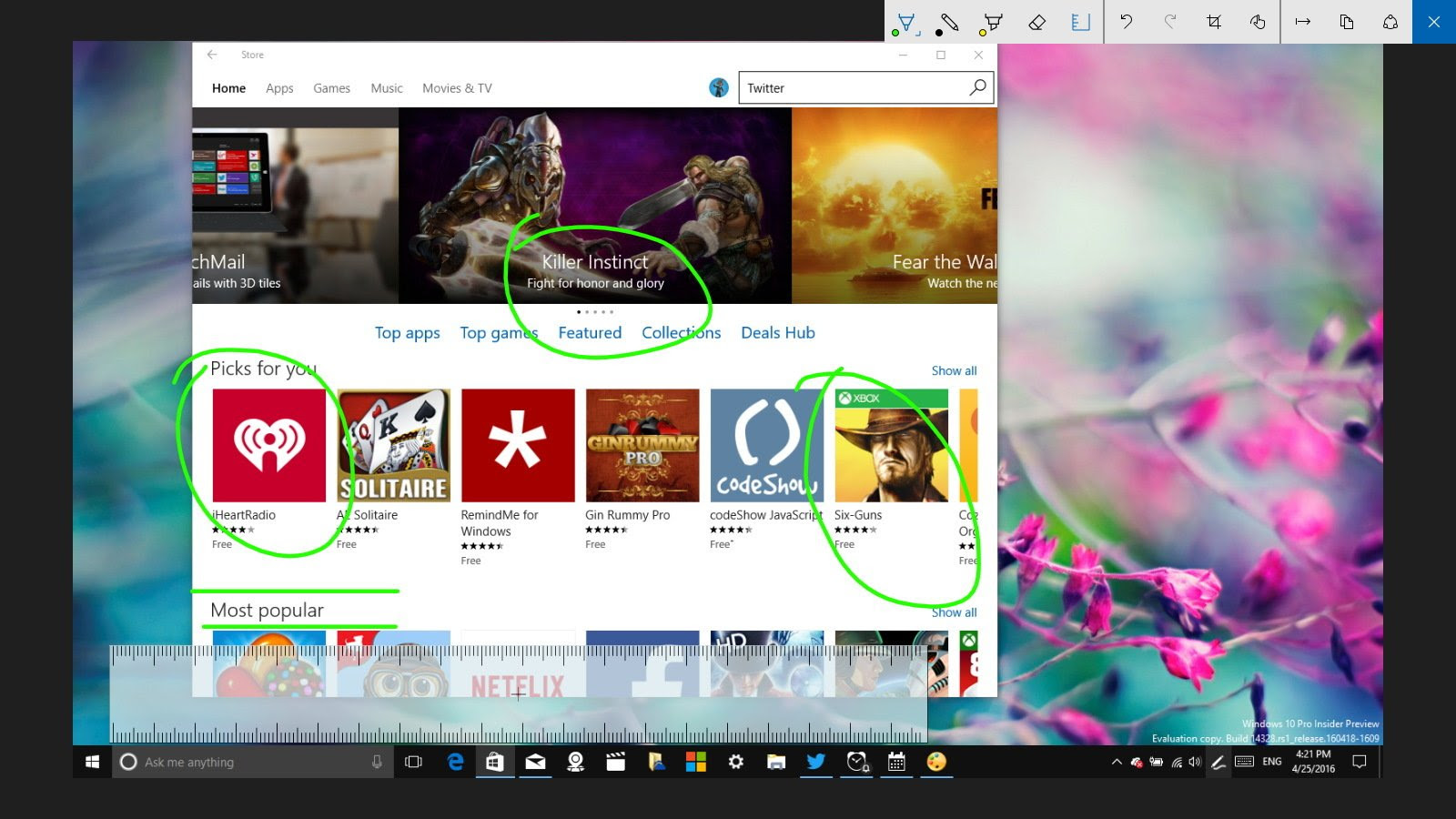Click the Top apps link
Screen dimensions: 1456x819
point(408,333)
